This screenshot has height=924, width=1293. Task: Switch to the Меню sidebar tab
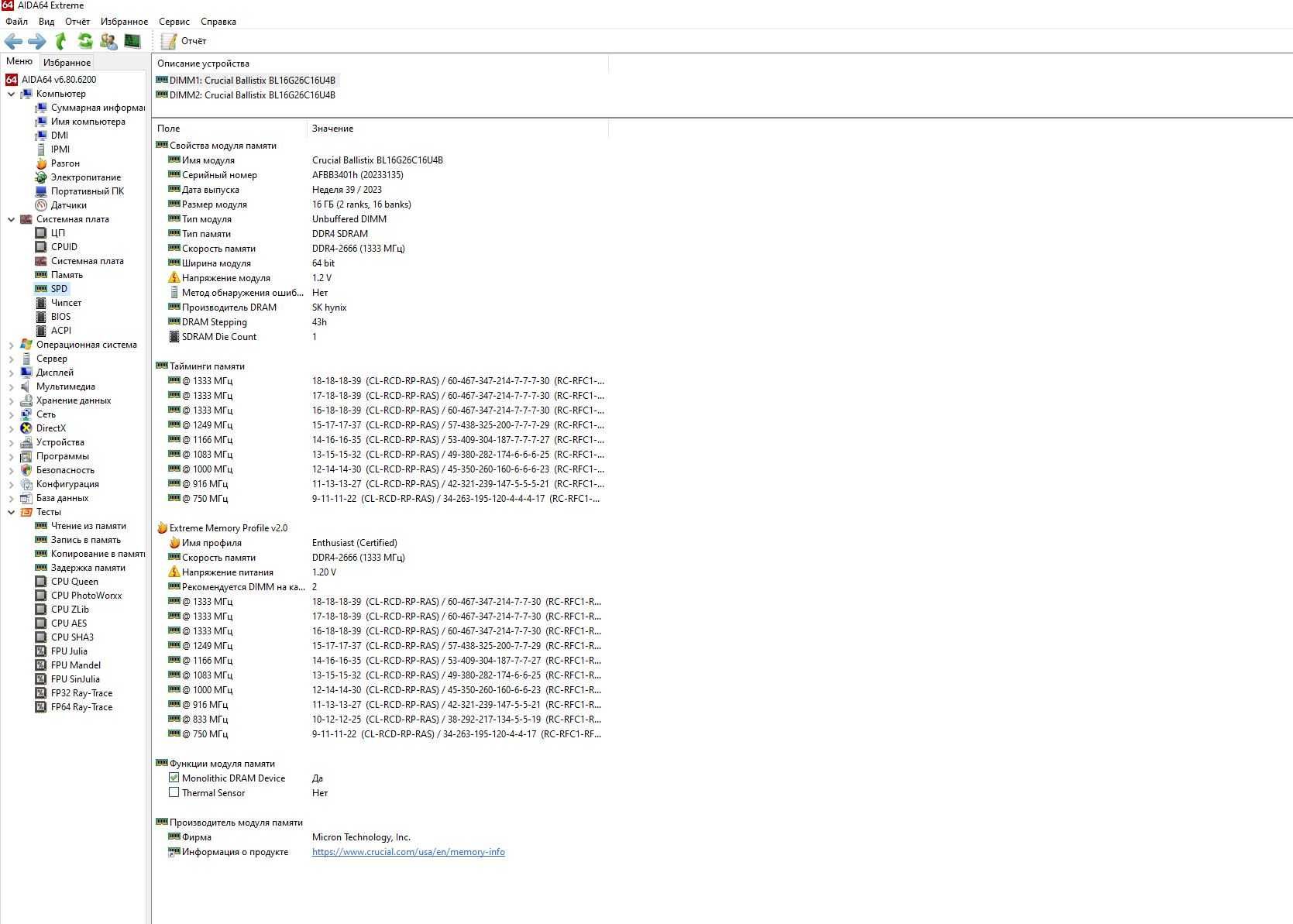point(19,61)
